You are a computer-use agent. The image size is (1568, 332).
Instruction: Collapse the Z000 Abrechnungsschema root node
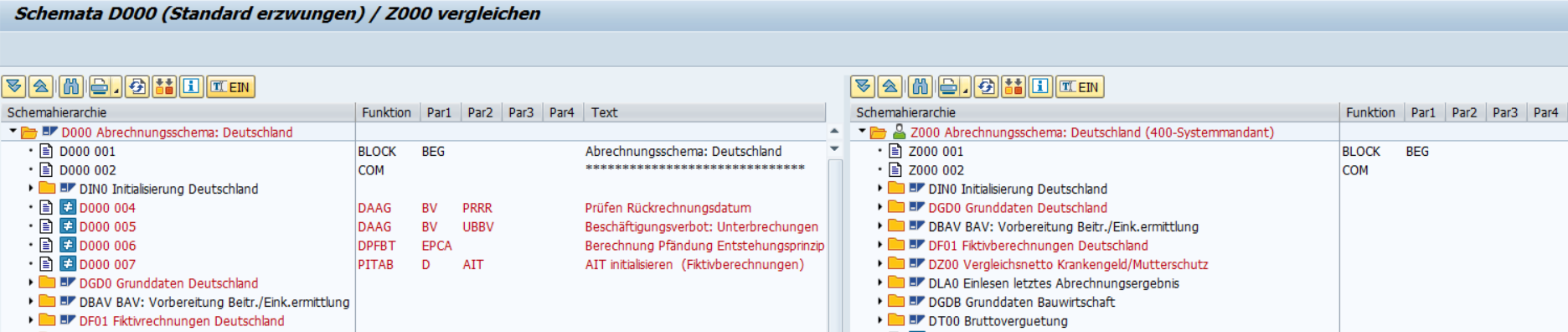(x=862, y=132)
